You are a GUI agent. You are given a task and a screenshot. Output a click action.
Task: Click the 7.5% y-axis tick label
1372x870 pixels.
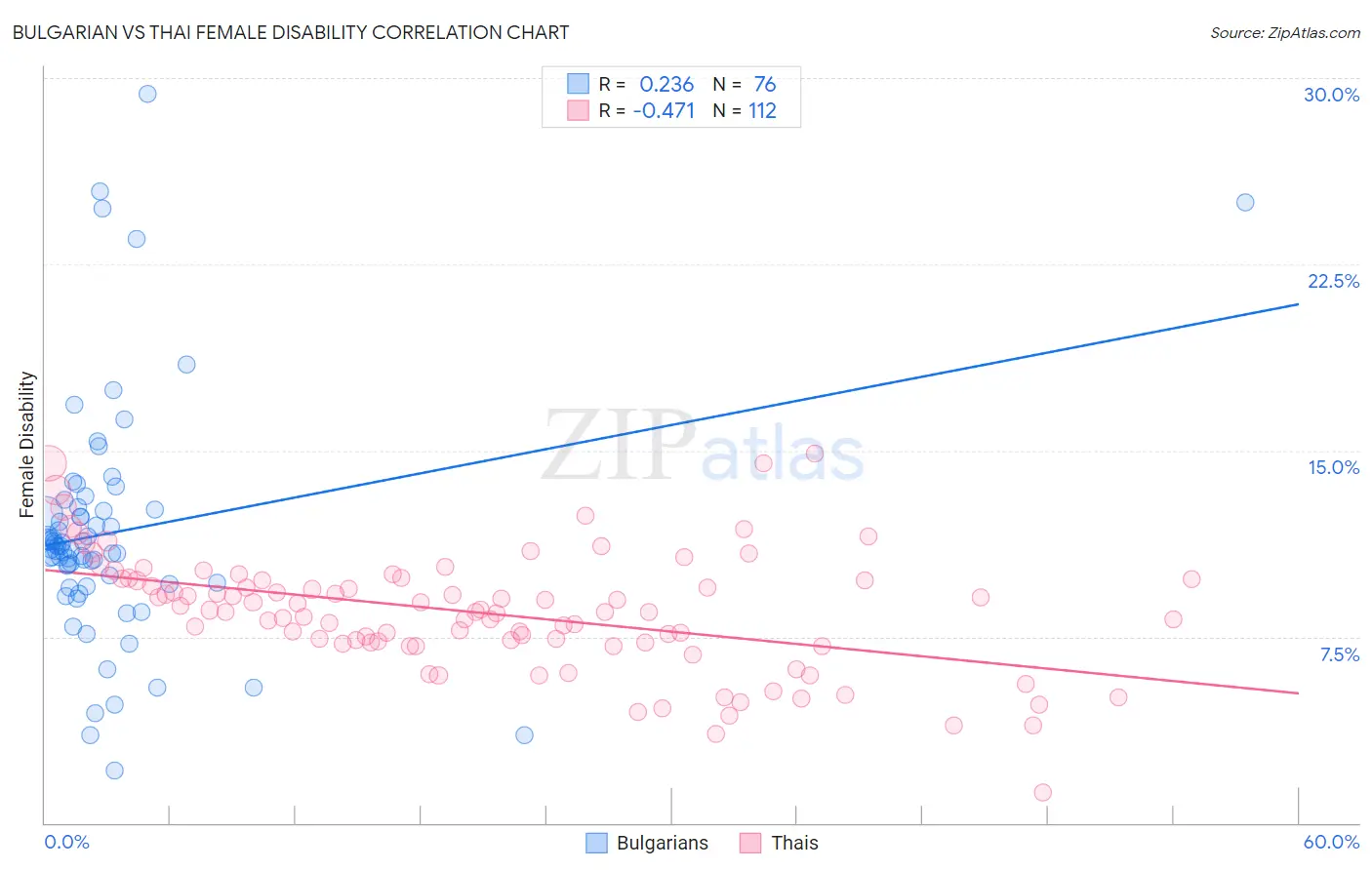[1339, 654]
